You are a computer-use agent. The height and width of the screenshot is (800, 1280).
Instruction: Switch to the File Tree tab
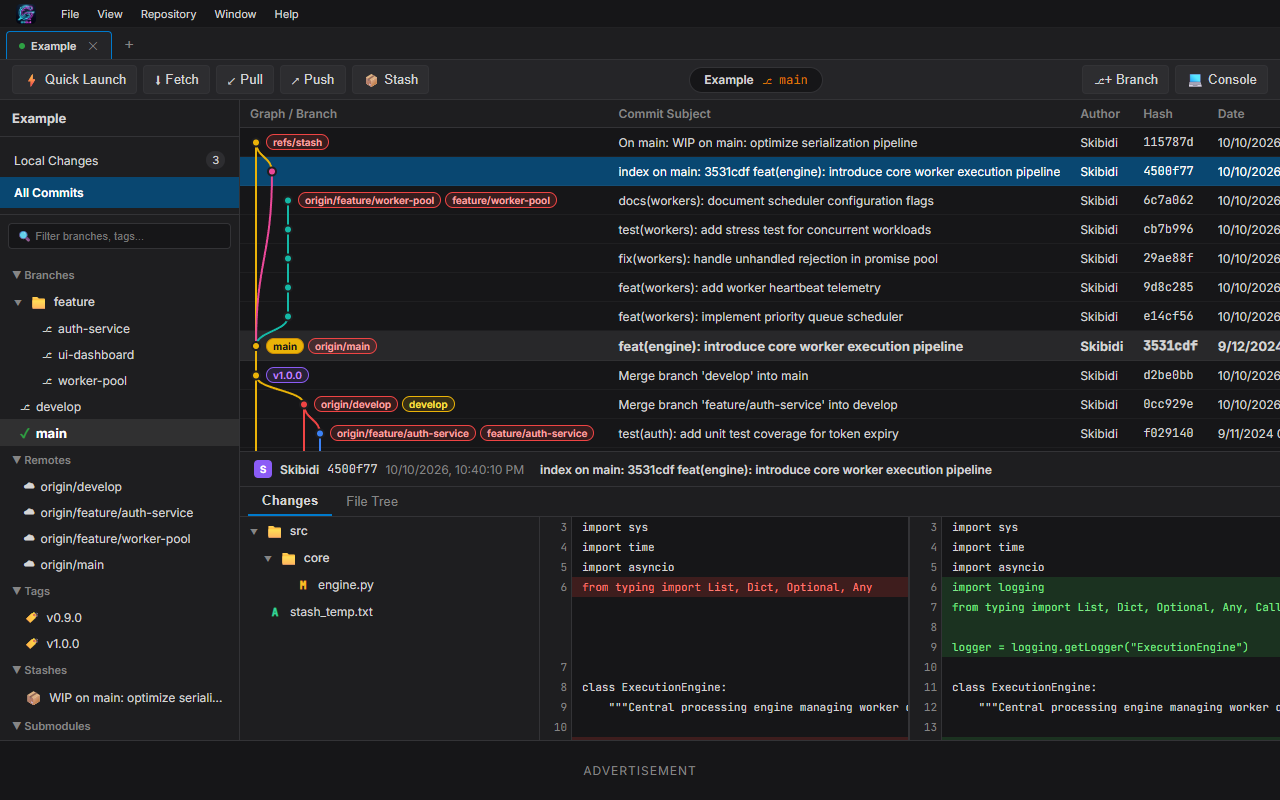pyautogui.click(x=372, y=501)
